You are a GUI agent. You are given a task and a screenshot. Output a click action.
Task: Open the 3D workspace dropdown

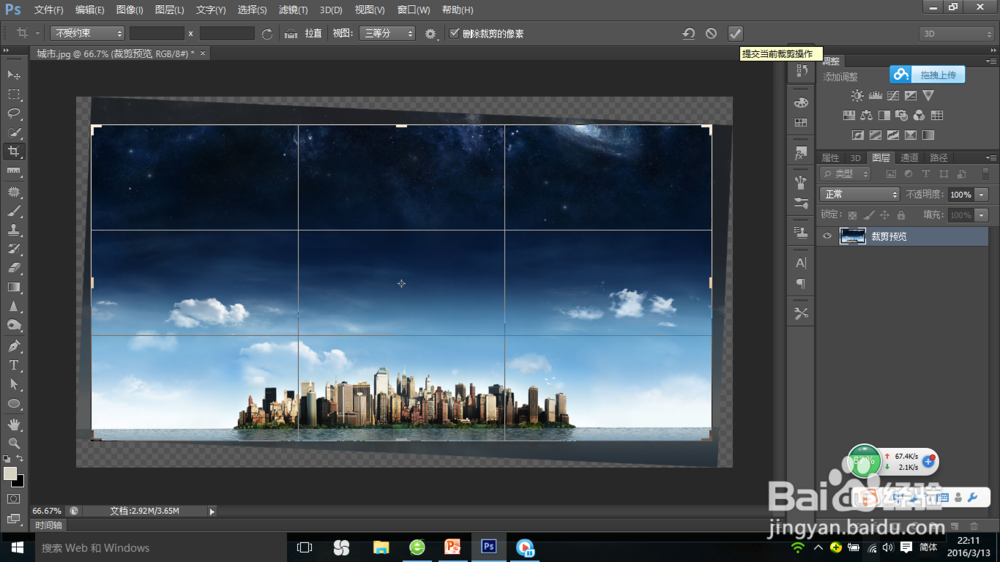tap(956, 34)
